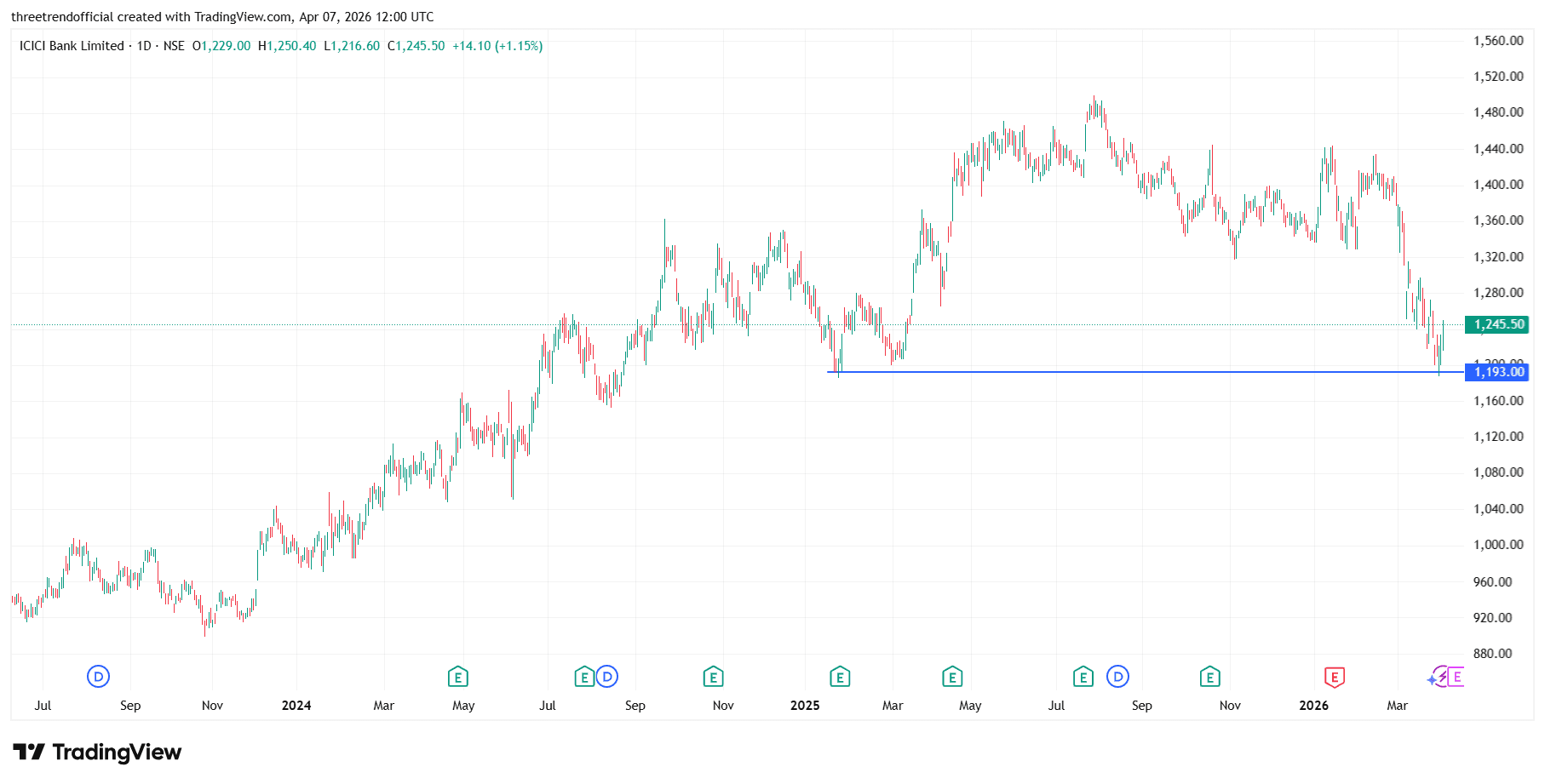
Task: Click the 1,080.00 price axis label
Action: [1498, 472]
